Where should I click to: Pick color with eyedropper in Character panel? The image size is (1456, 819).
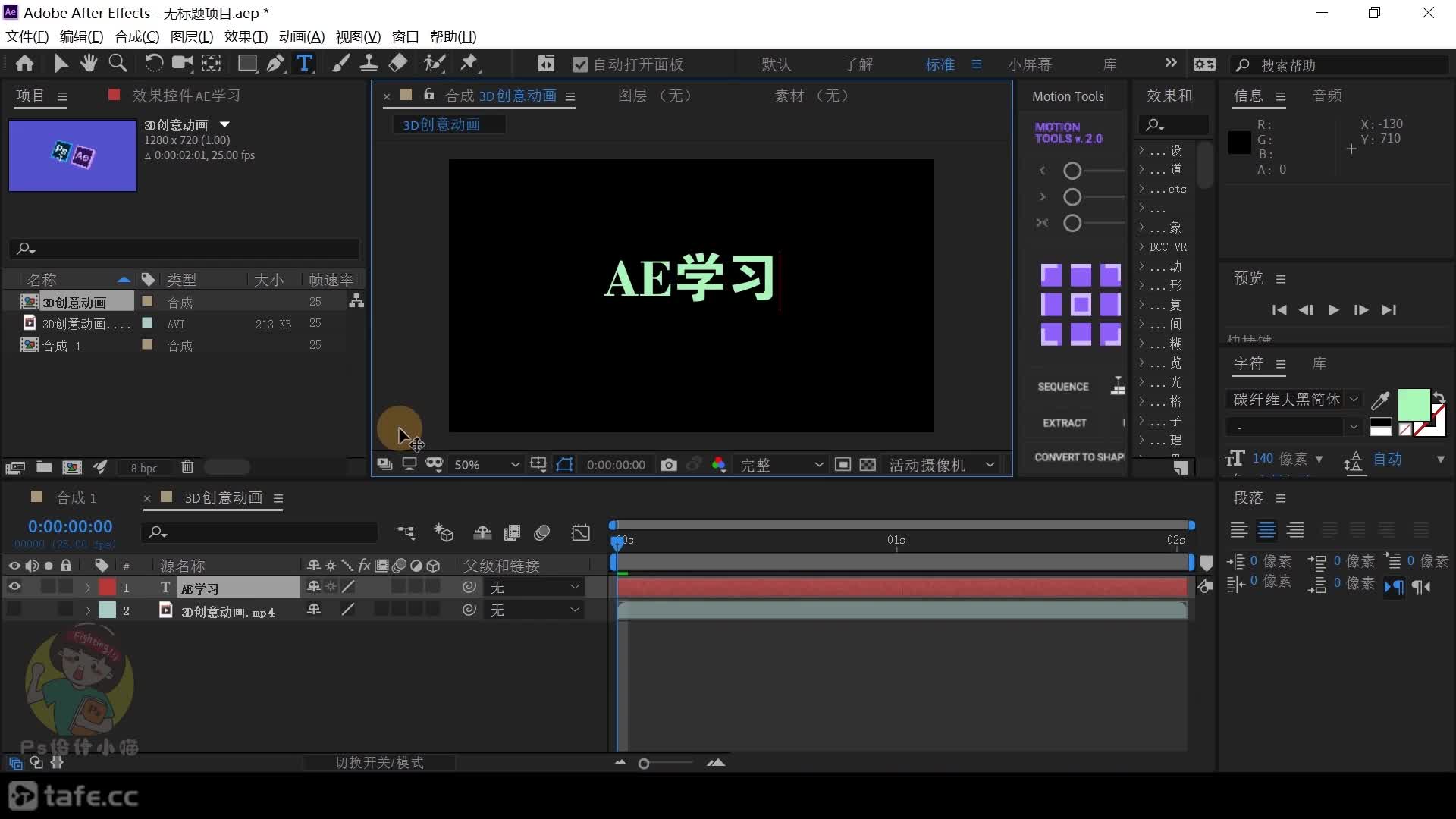pos(1381,400)
